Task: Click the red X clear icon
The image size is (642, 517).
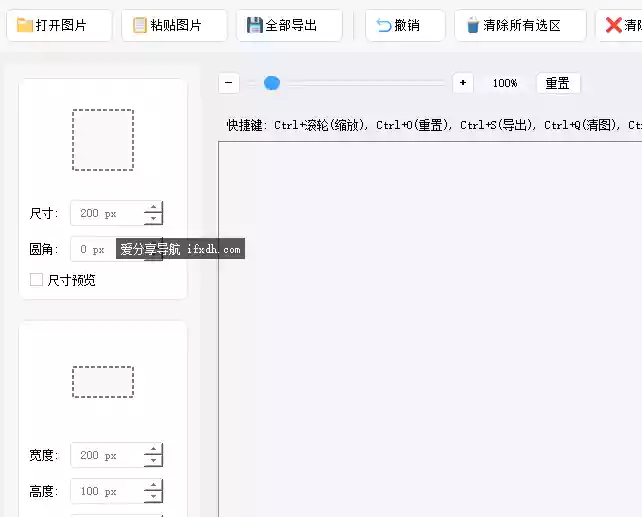Action: pyautogui.click(x=613, y=25)
